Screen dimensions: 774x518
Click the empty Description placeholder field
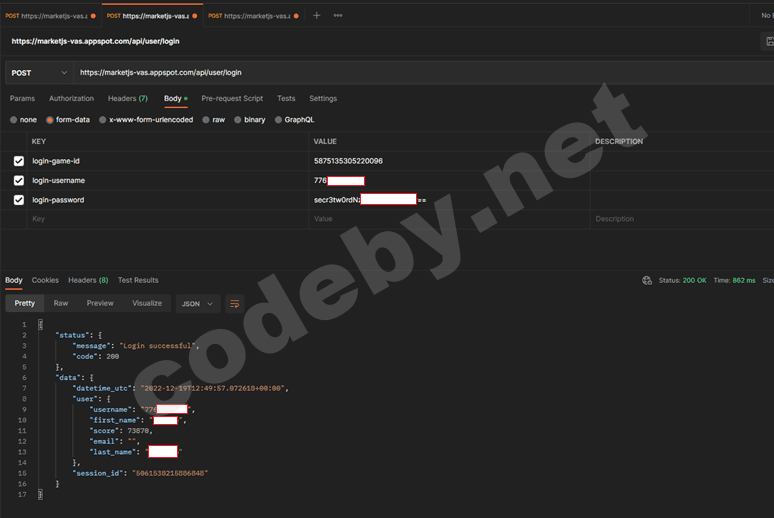682,219
